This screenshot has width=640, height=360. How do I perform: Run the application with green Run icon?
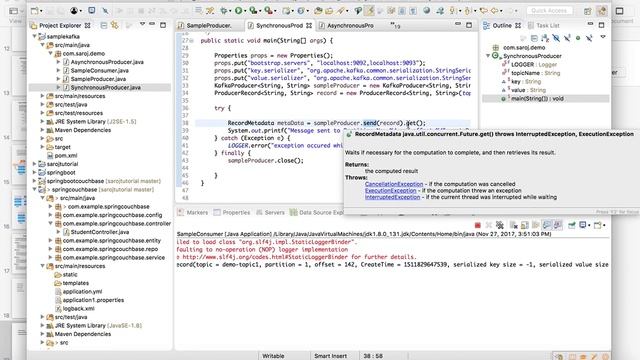(238, 11)
